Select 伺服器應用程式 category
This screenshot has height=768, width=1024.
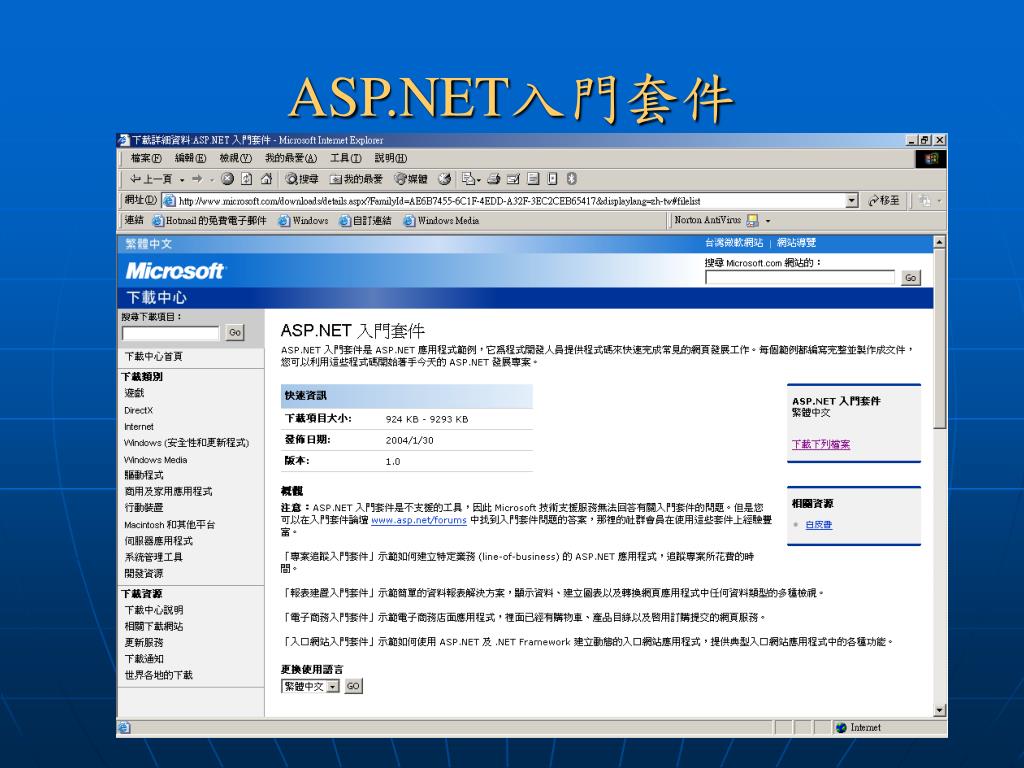(159, 541)
